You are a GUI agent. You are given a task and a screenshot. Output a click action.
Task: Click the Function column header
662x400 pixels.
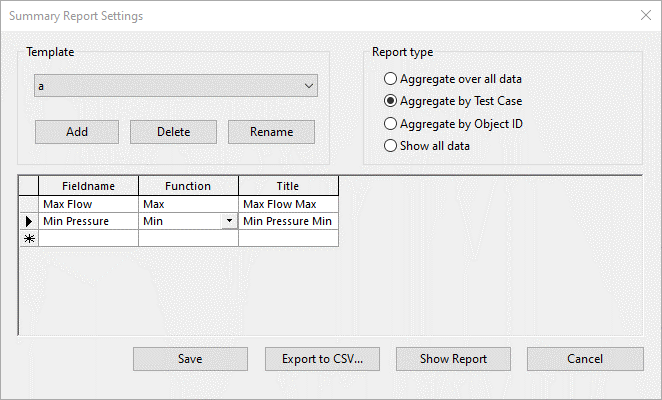pyautogui.click(x=188, y=186)
